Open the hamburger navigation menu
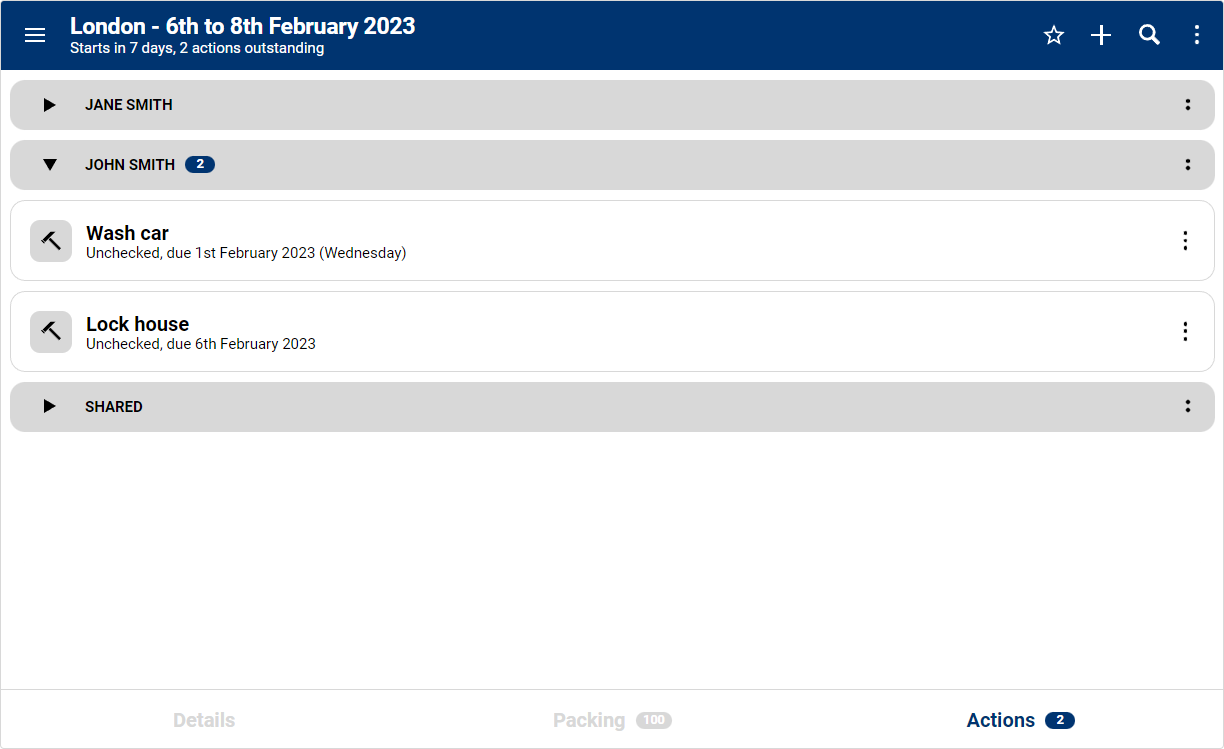The width and height of the screenshot is (1224, 749). click(35, 35)
